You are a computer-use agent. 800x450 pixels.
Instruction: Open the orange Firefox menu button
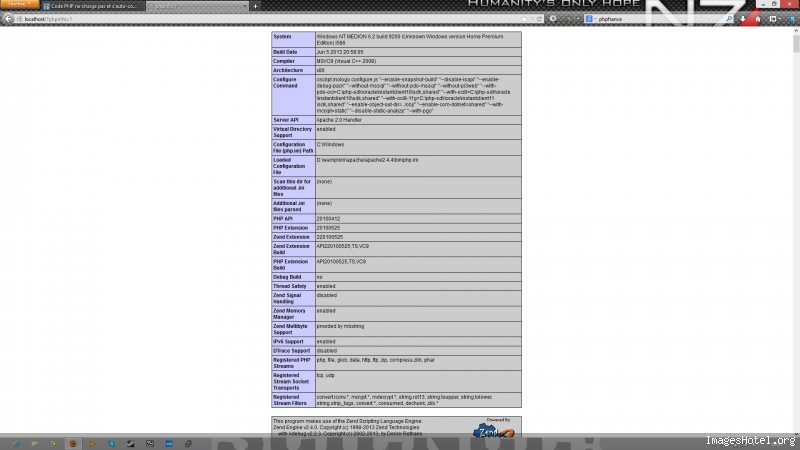click(19, 4)
